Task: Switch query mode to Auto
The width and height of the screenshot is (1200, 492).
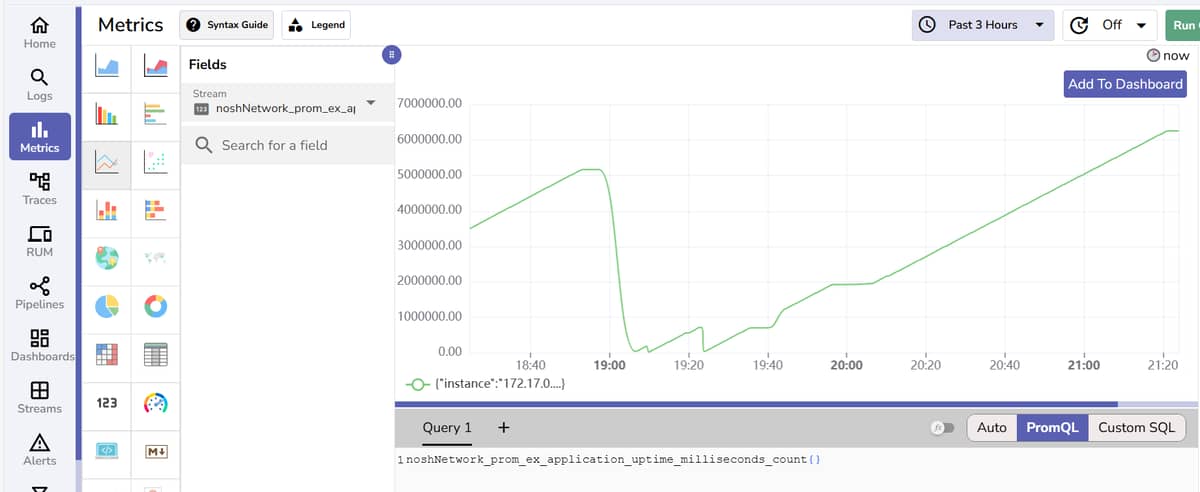Action: 991,428
